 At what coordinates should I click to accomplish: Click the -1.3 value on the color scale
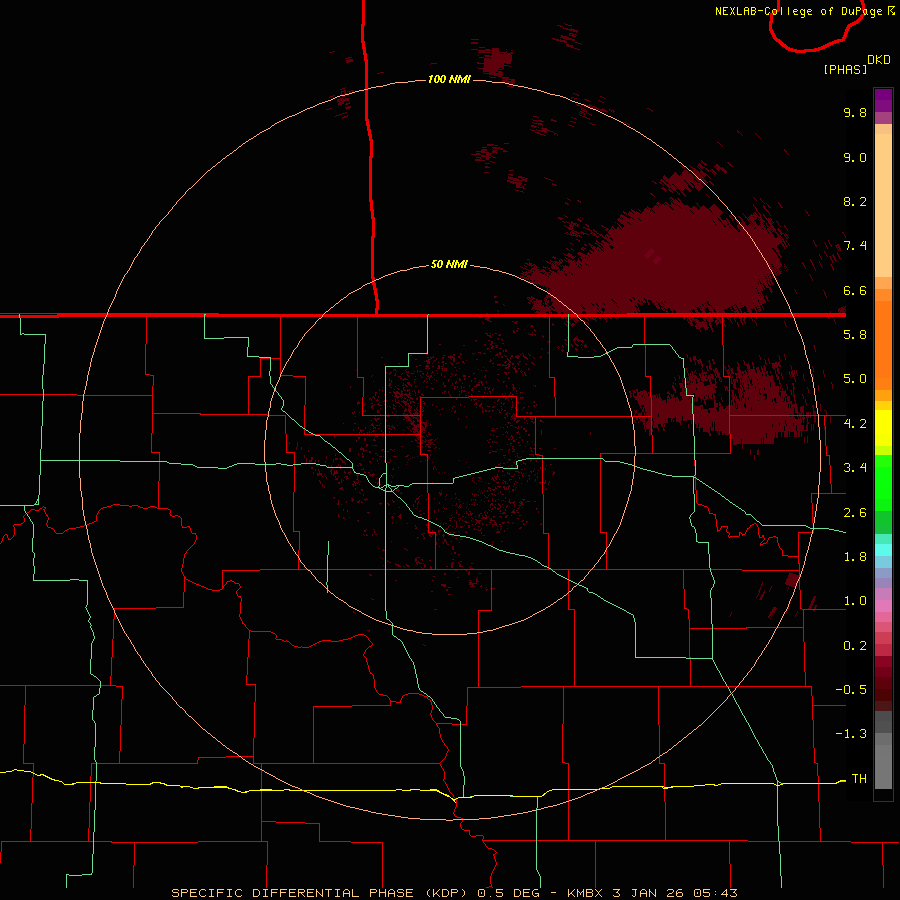851,734
